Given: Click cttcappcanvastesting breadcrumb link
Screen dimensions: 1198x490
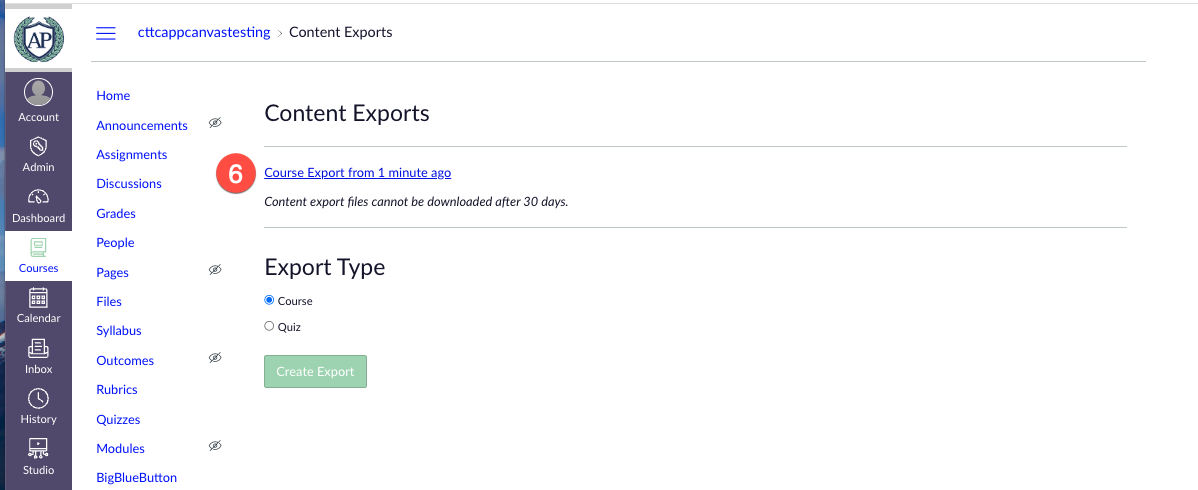Looking at the screenshot, I should (204, 32).
